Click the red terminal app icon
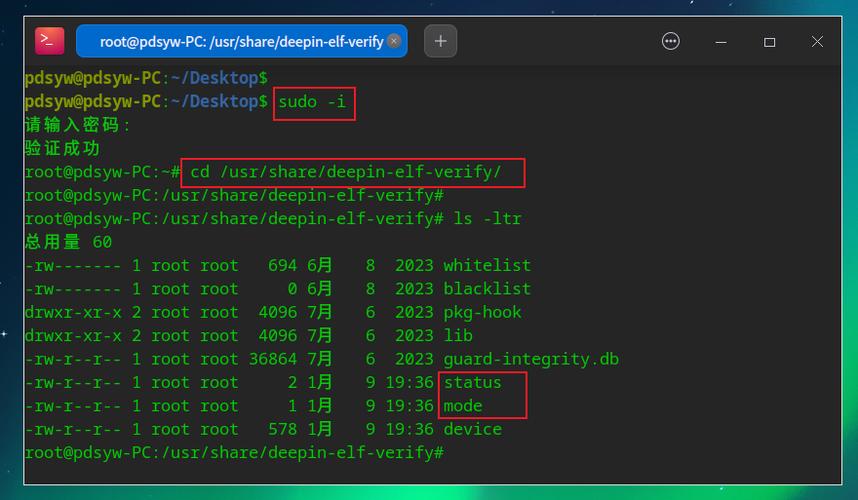 click(x=49, y=41)
